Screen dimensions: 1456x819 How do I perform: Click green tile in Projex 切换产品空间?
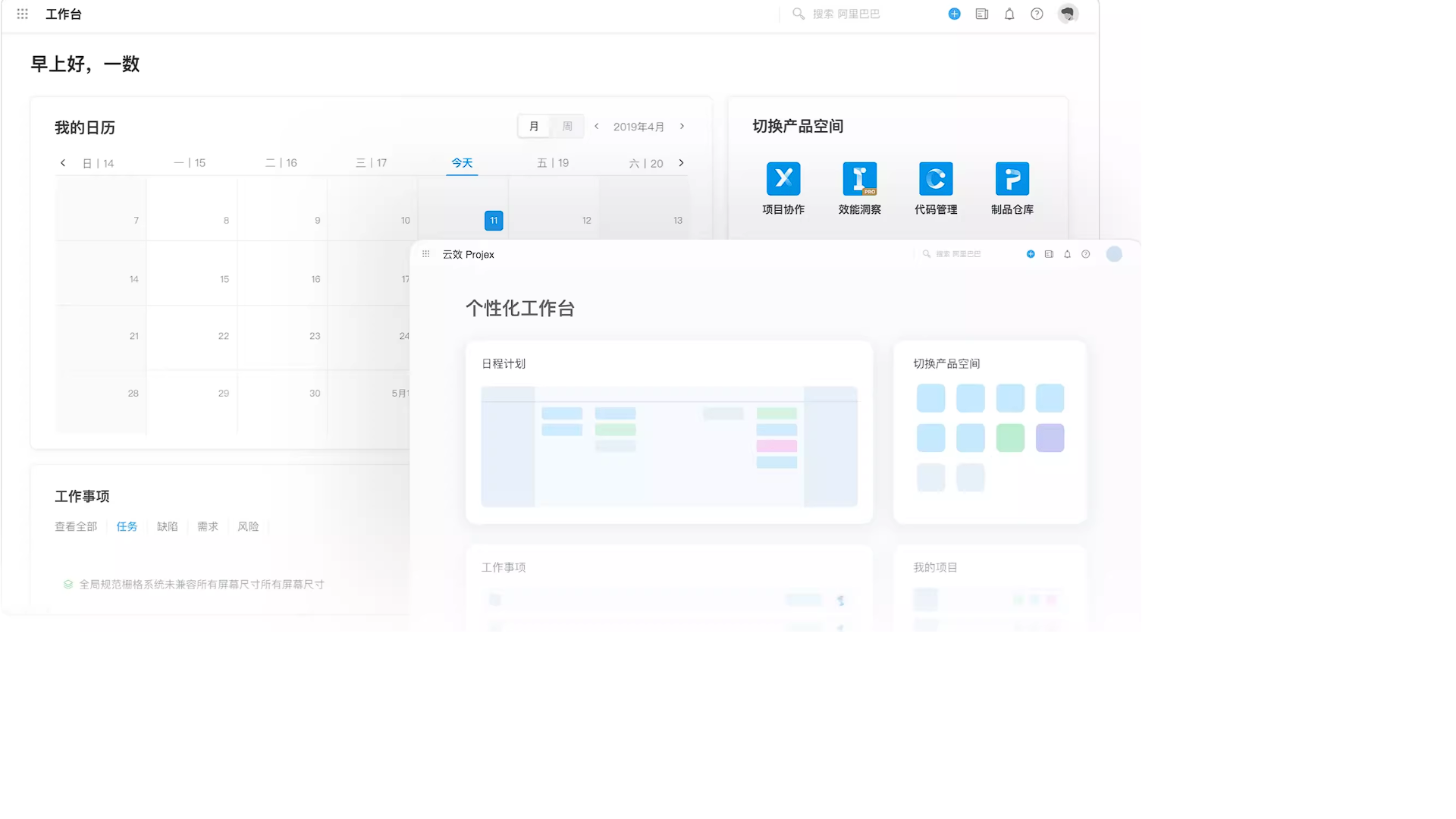[x=1010, y=438]
